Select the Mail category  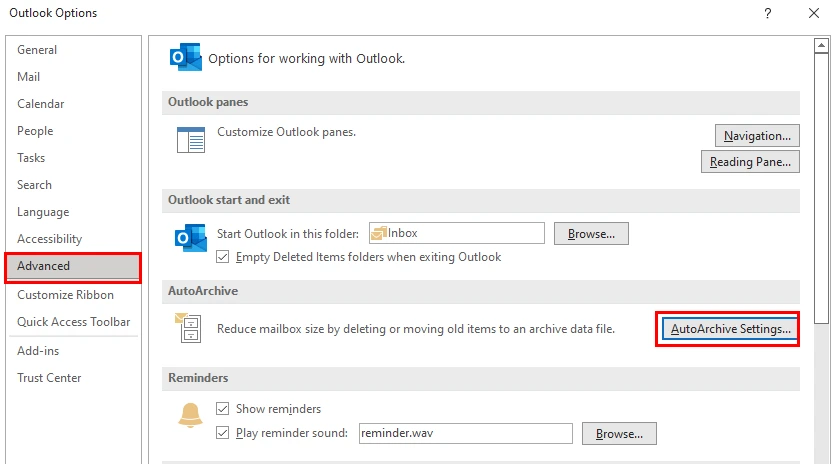click(x=28, y=77)
